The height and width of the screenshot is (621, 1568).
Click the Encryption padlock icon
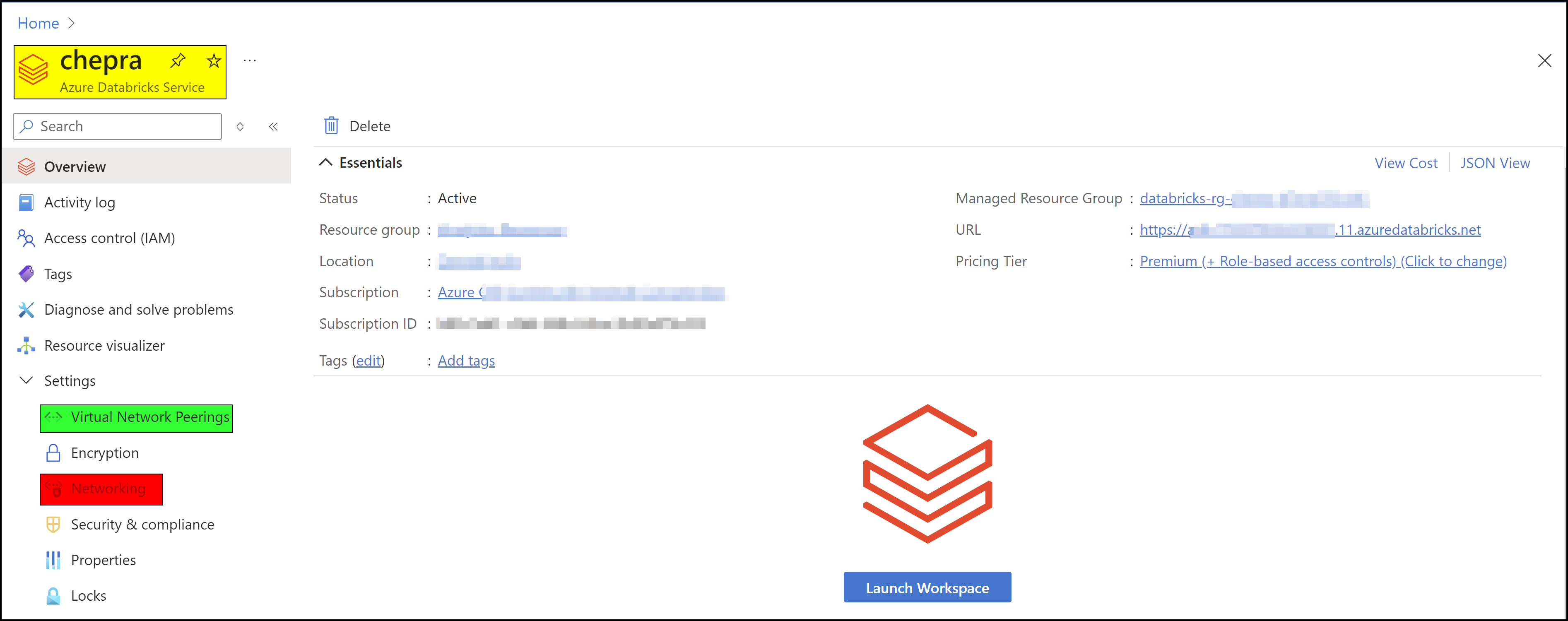53,453
